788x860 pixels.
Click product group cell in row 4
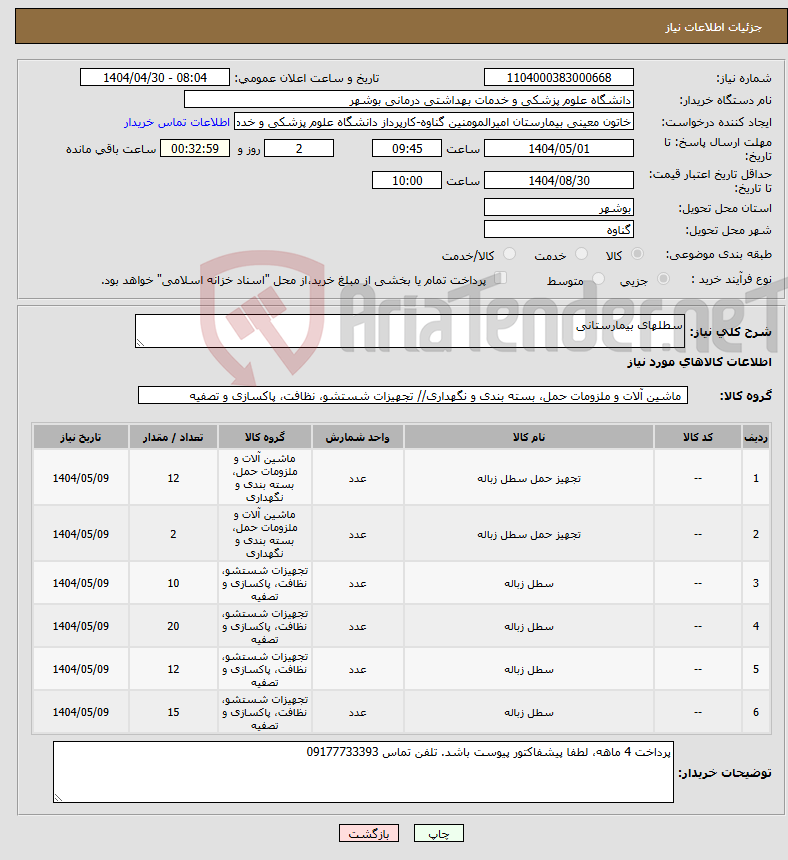(x=265, y=626)
